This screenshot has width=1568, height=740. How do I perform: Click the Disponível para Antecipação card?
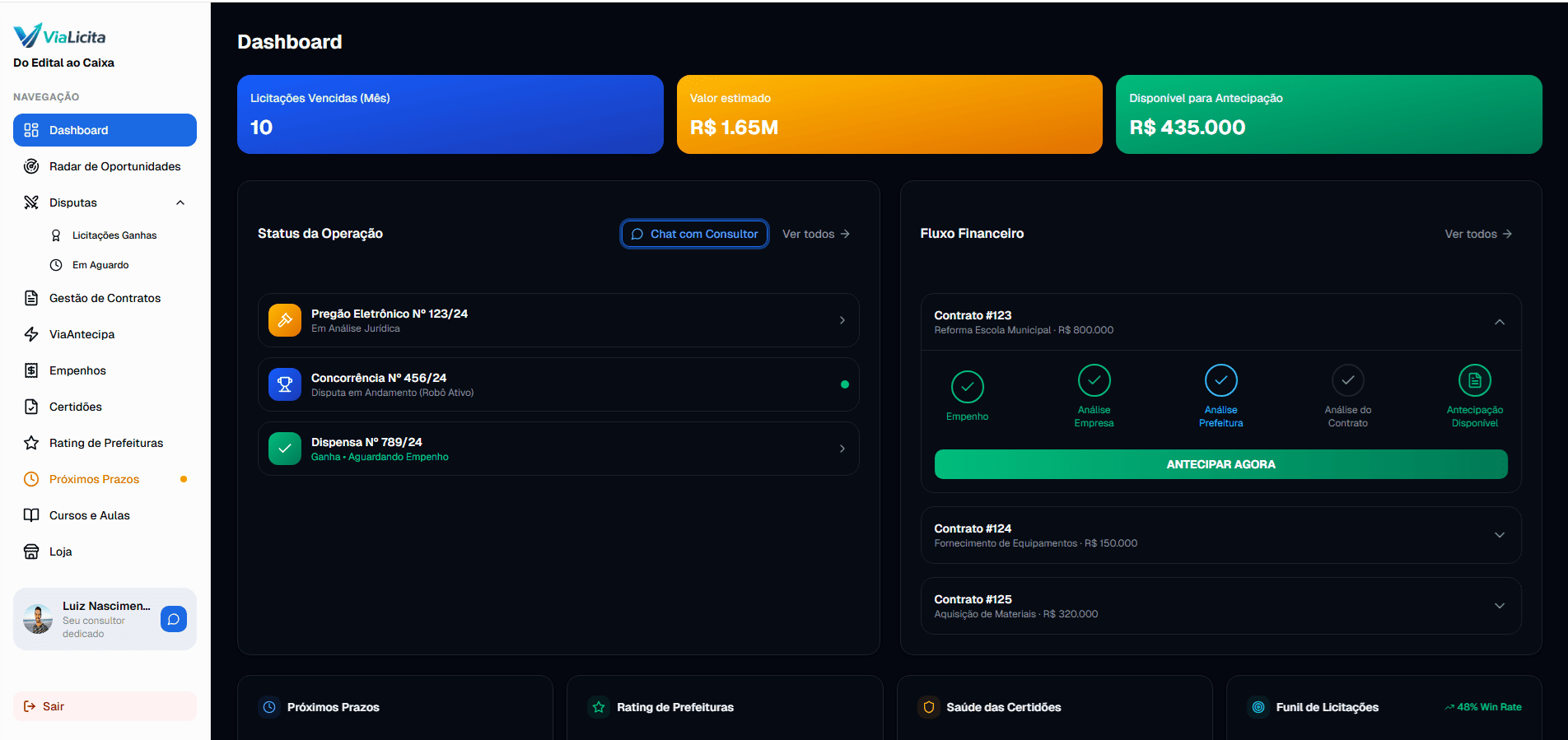point(1329,114)
